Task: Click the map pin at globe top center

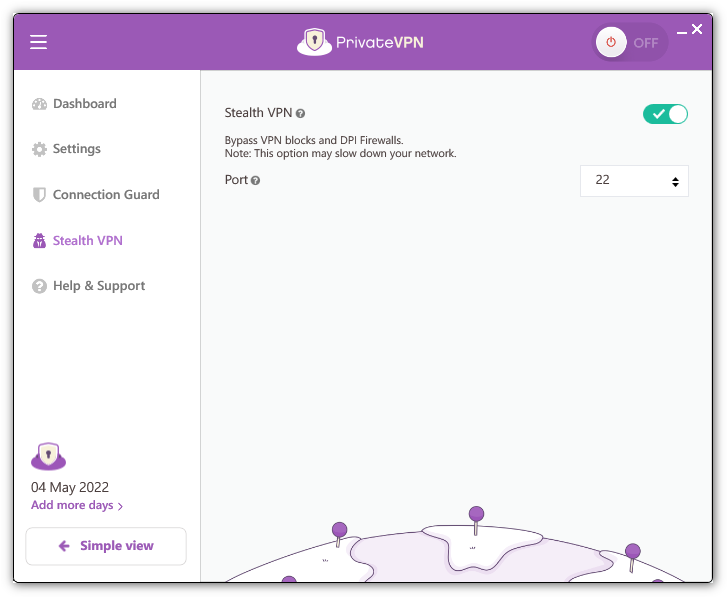Action: coord(476,514)
